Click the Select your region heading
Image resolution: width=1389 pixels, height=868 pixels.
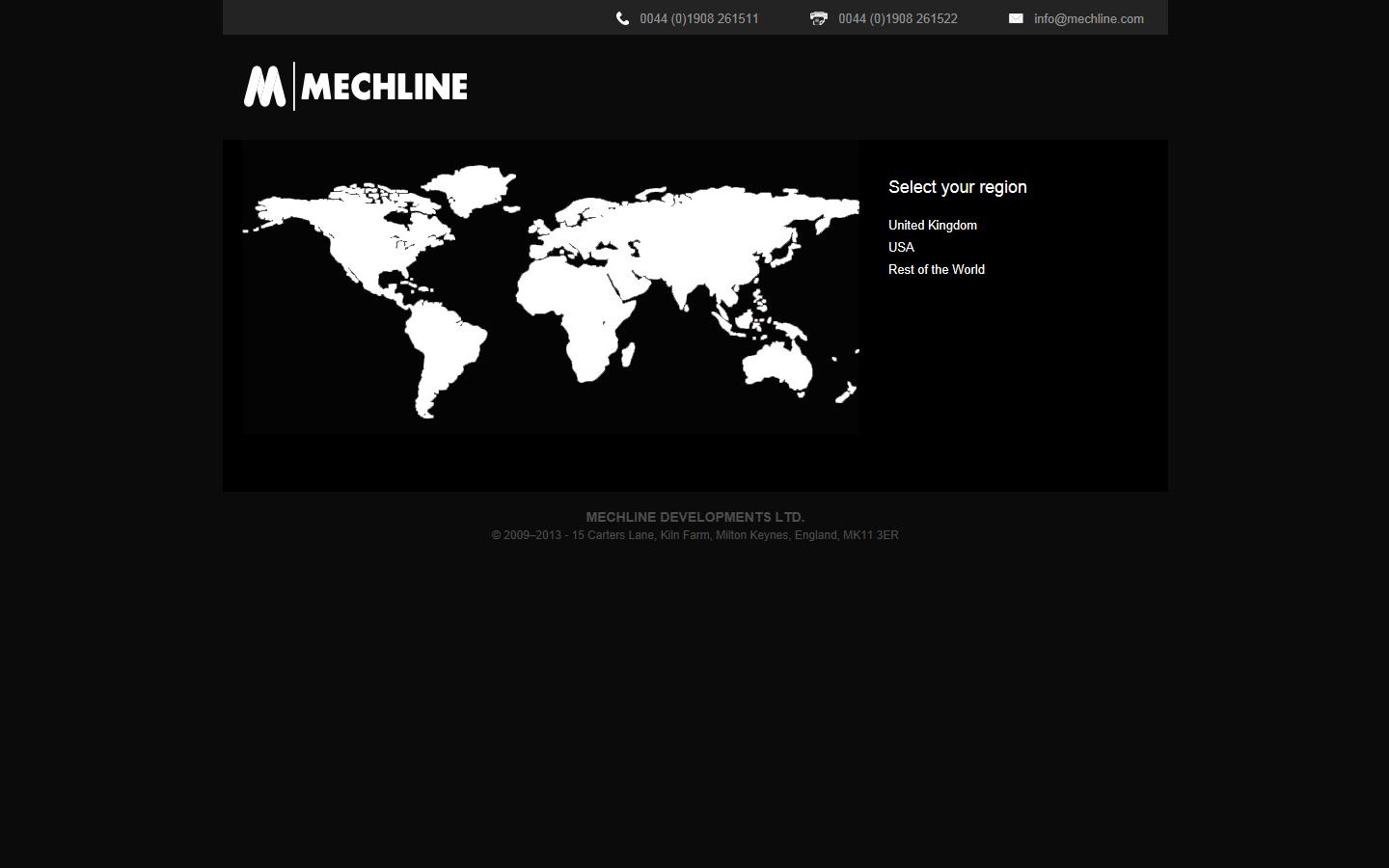pos(957,187)
